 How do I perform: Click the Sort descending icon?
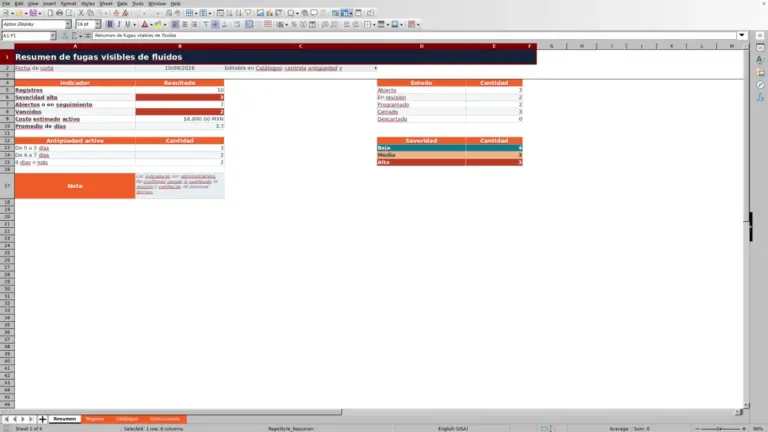[x=239, y=13]
